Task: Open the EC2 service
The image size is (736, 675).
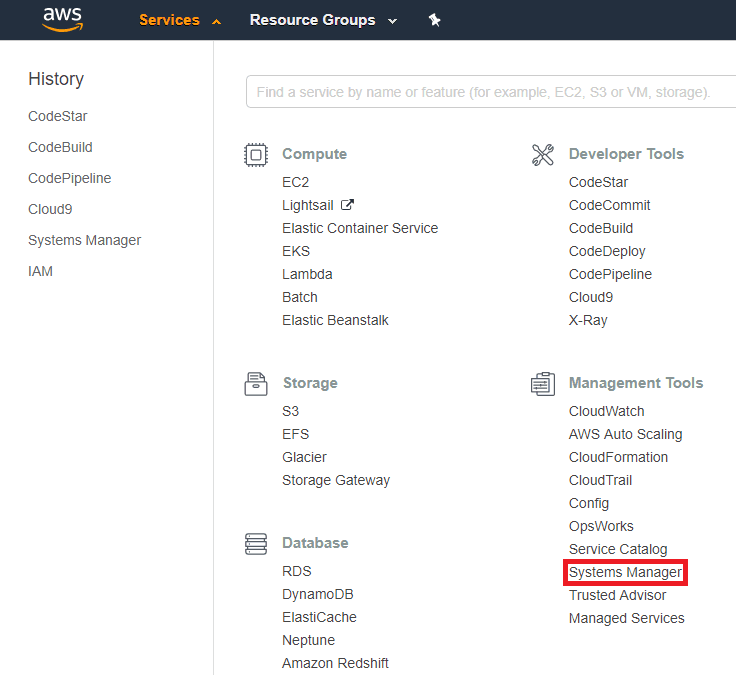Action: point(295,182)
